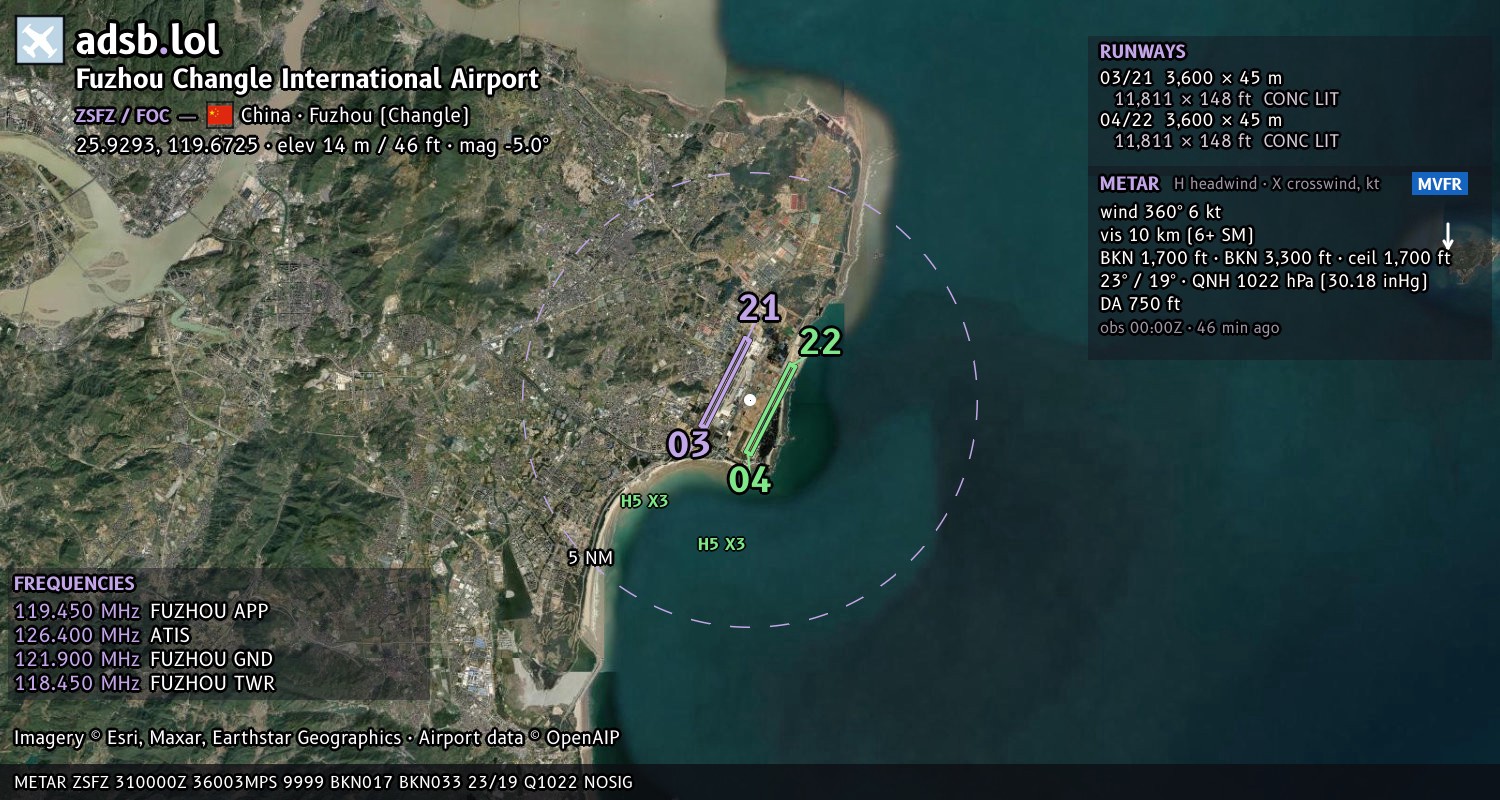Click the 5 NM range ring label
Image resolution: width=1500 pixels, height=800 pixels.
pyautogui.click(x=590, y=558)
